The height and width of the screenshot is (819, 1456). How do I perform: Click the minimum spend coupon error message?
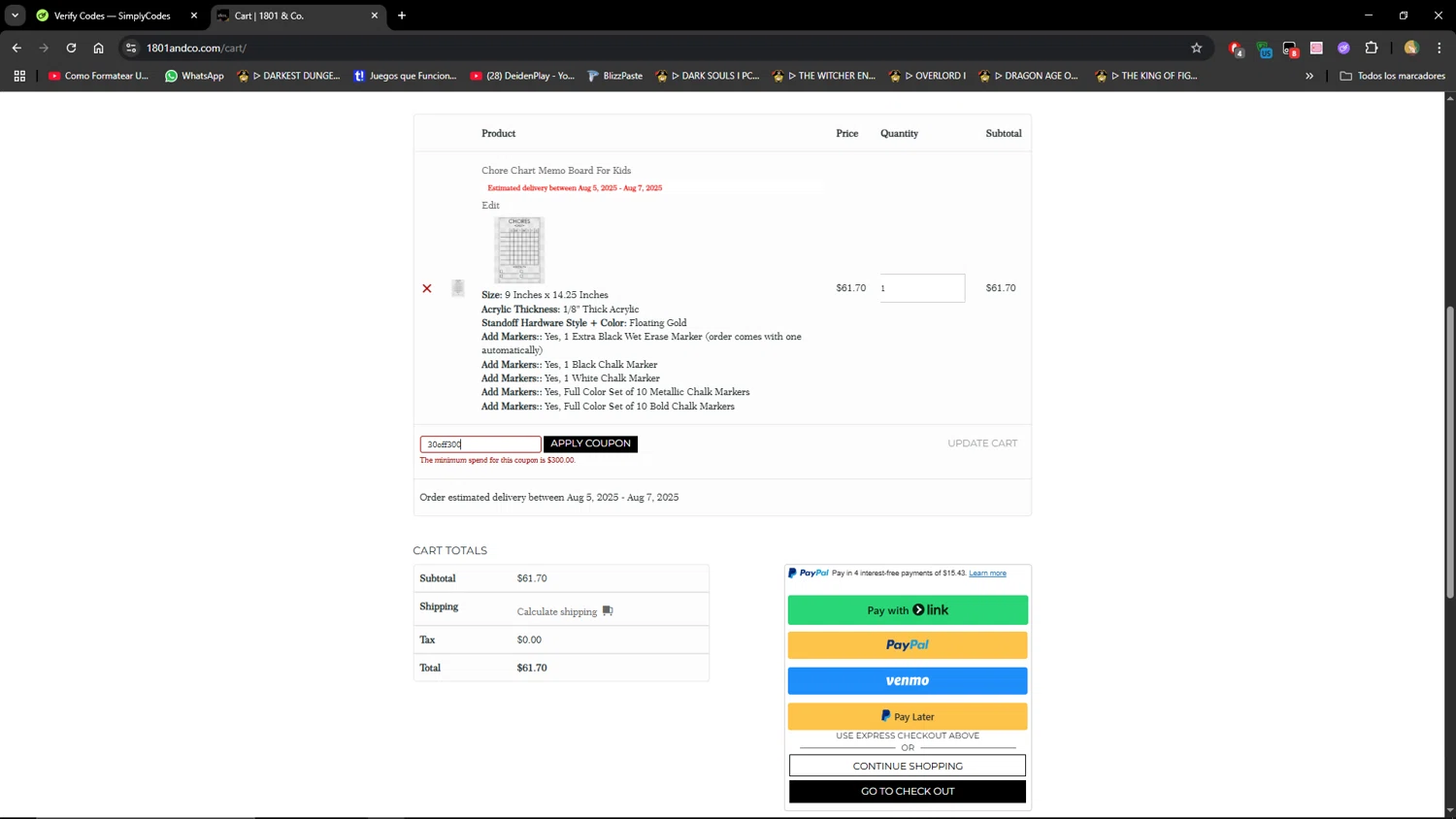(497, 461)
